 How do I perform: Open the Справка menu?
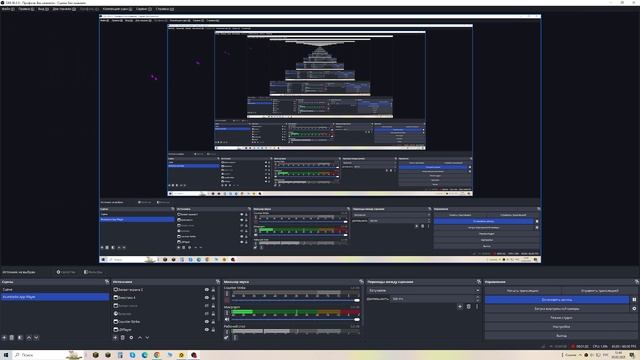click(164, 9)
